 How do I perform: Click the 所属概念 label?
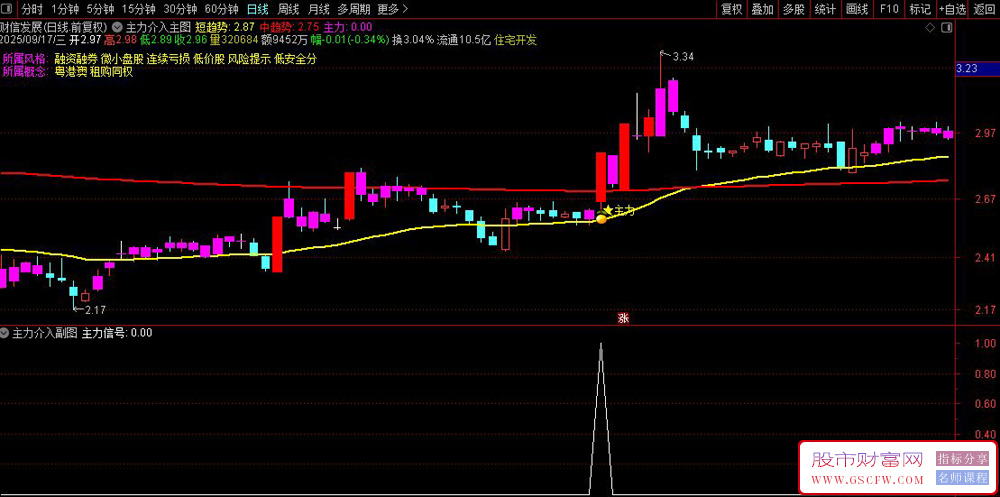click(x=25, y=71)
